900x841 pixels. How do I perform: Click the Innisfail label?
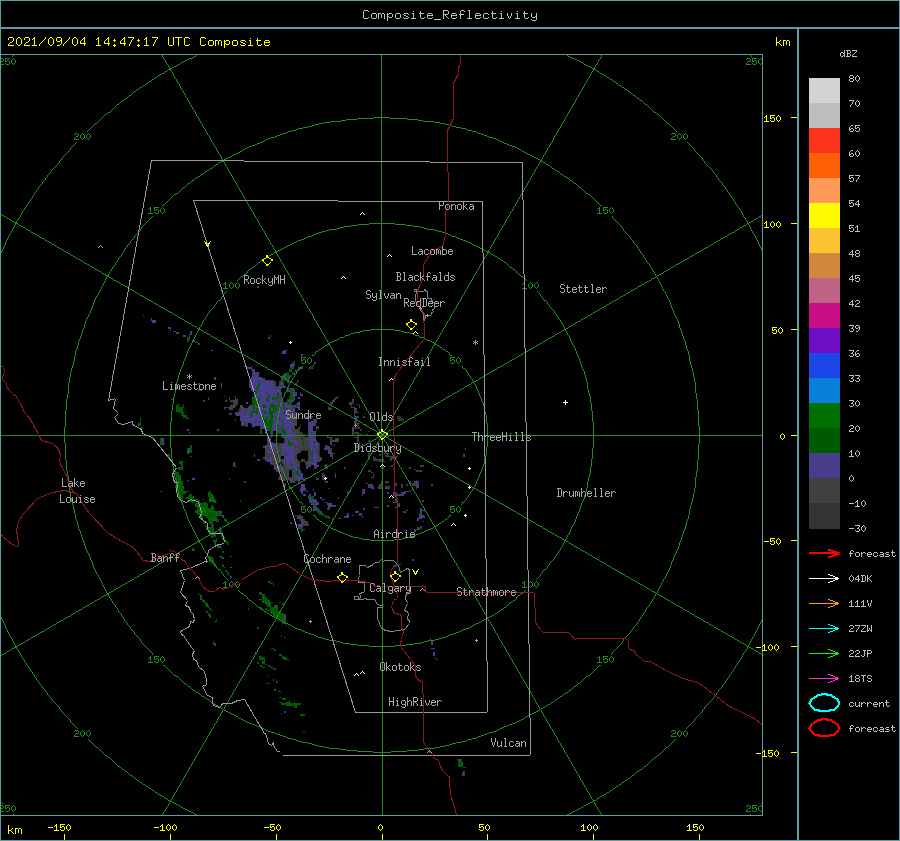pos(404,362)
